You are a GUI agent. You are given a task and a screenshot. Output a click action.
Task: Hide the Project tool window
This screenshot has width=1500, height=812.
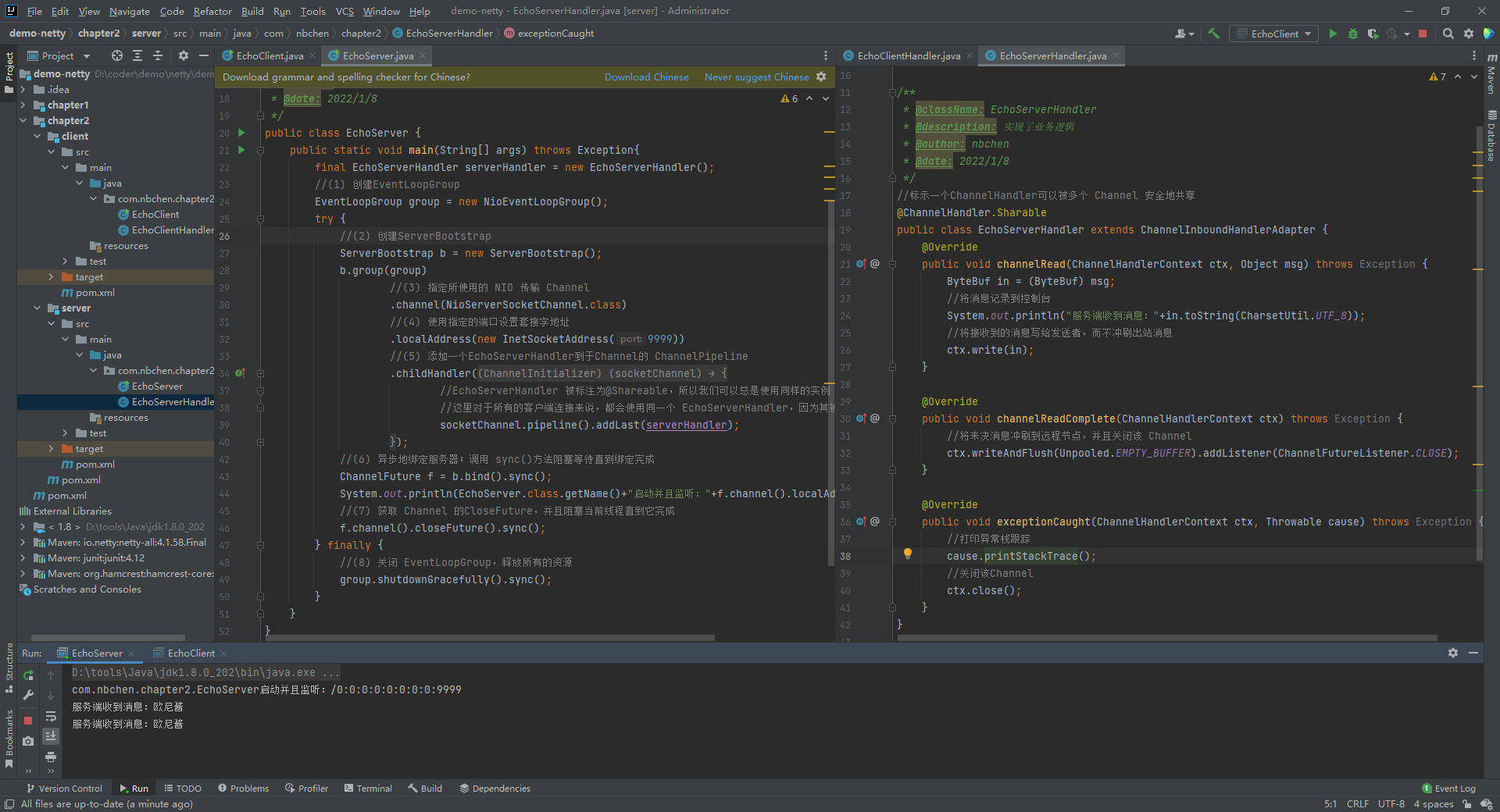pyautogui.click(x=204, y=55)
